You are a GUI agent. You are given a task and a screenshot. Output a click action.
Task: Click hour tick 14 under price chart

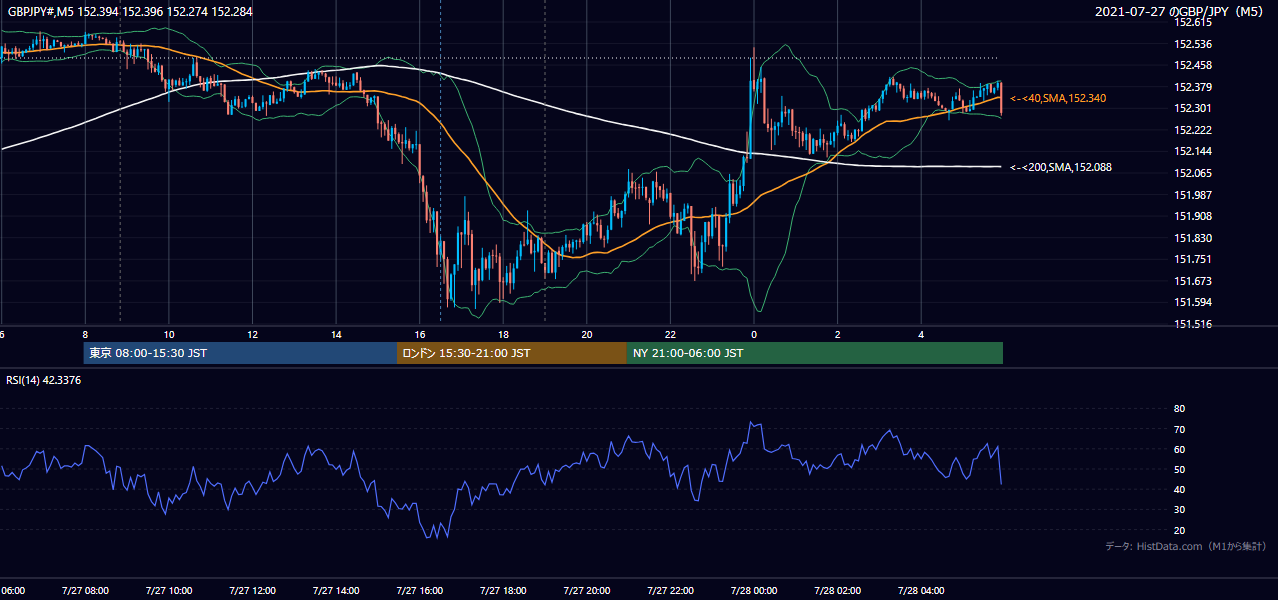[336, 335]
